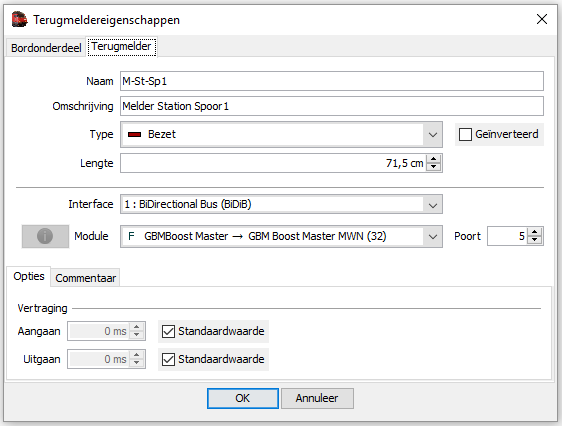562x426 pixels.
Task: Increment the Poort number spinner
Action: [x=535, y=232]
